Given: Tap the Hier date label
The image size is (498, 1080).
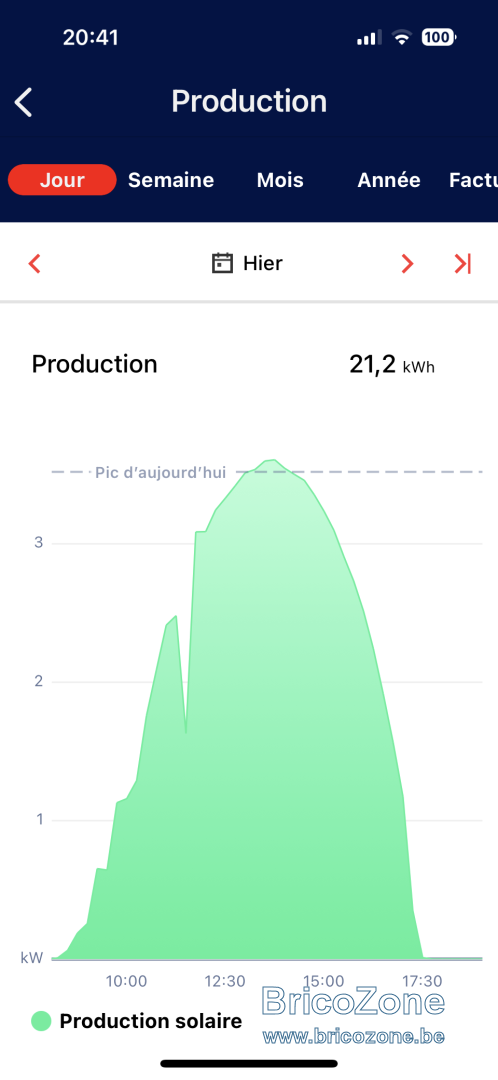Looking at the screenshot, I should [x=262, y=263].
